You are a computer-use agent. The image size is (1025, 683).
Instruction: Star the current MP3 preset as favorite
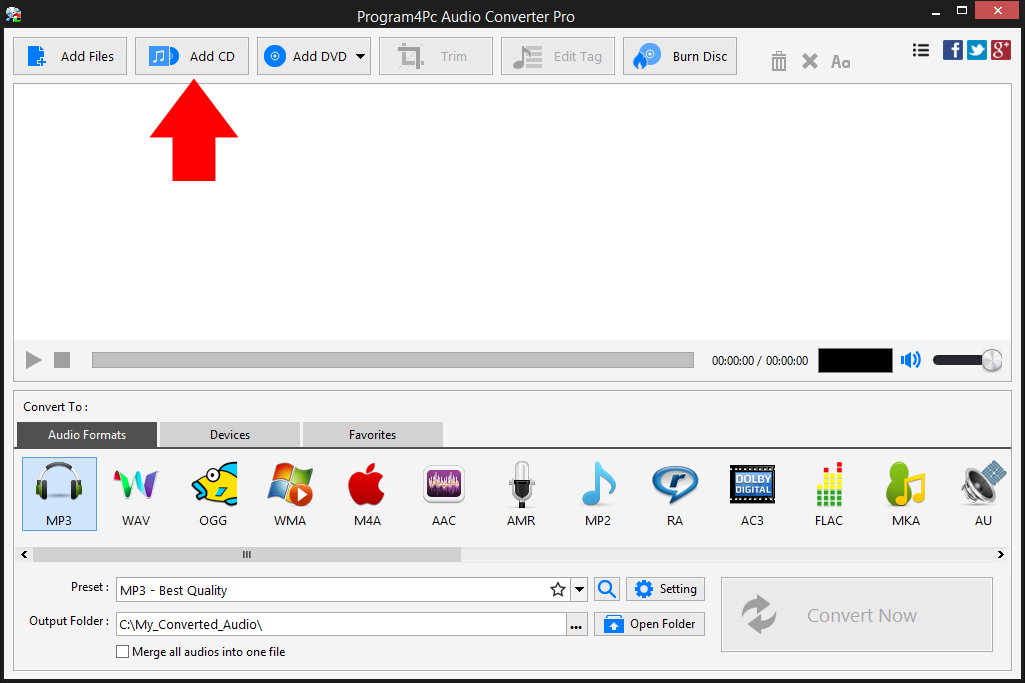click(x=557, y=589)
